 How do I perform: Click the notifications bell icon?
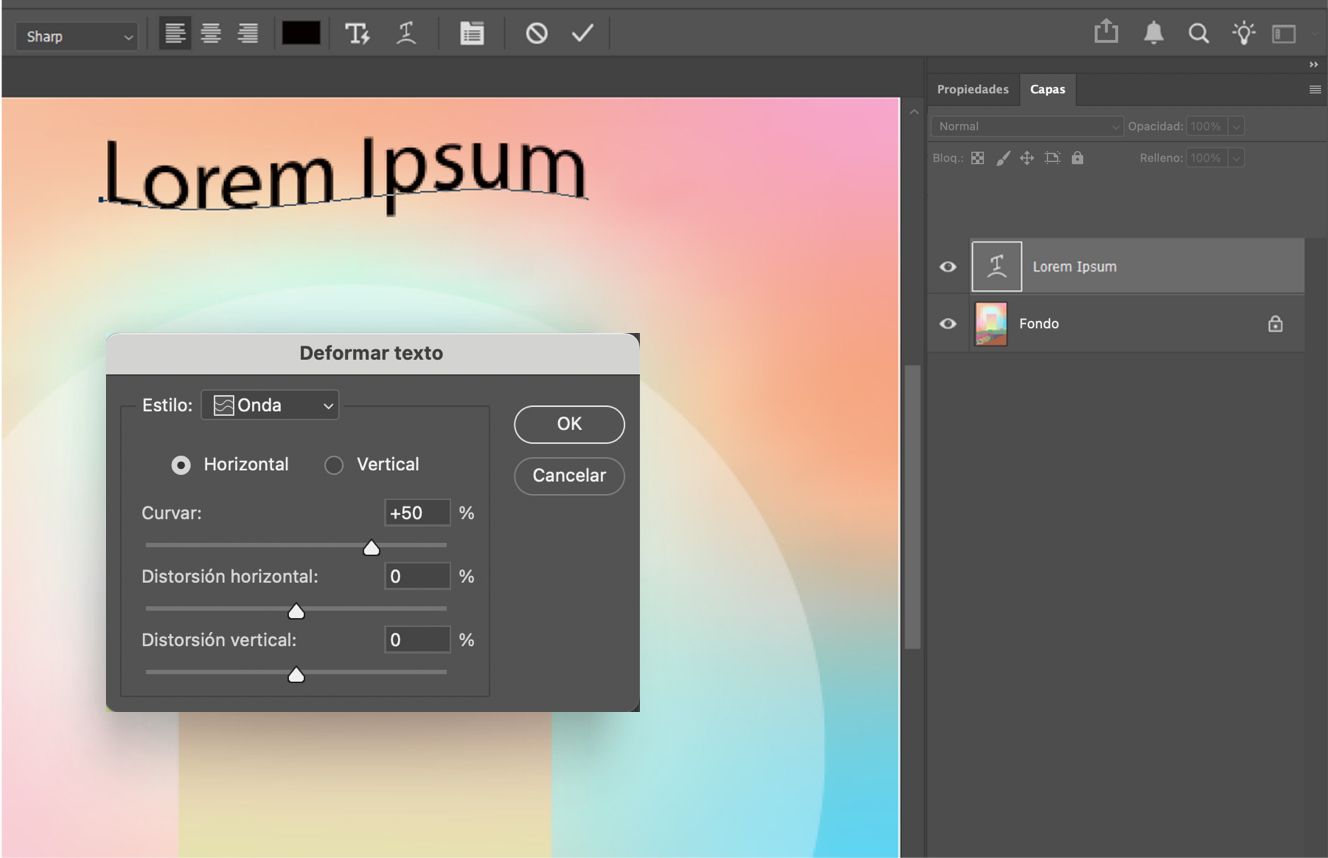1152,32
